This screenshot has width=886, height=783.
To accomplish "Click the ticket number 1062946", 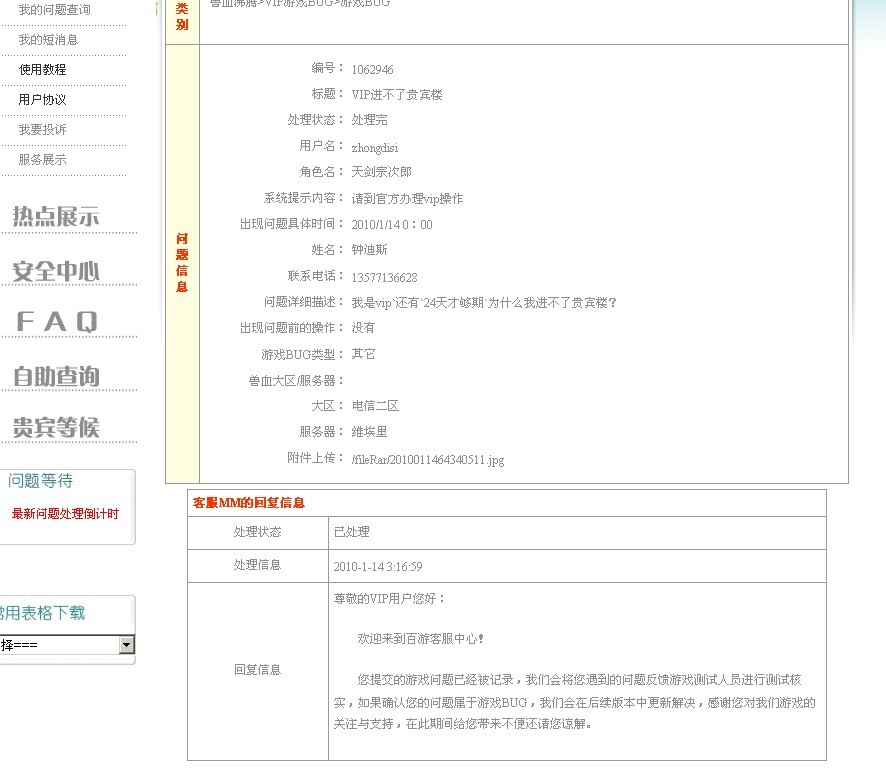I will [x=372, y=70].
